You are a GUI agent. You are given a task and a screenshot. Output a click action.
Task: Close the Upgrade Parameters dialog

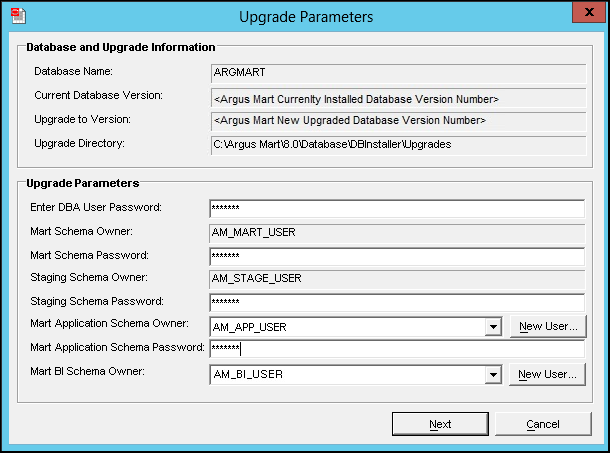tap(589, 12)
